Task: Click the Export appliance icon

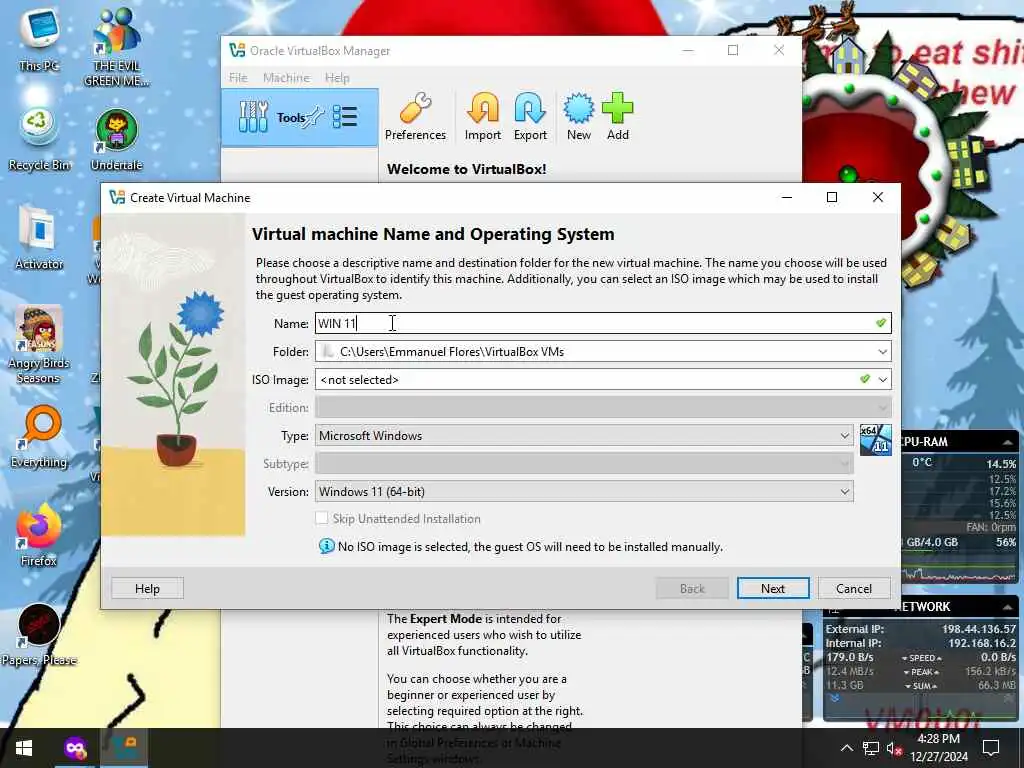Action: click(x=530, y=117)
